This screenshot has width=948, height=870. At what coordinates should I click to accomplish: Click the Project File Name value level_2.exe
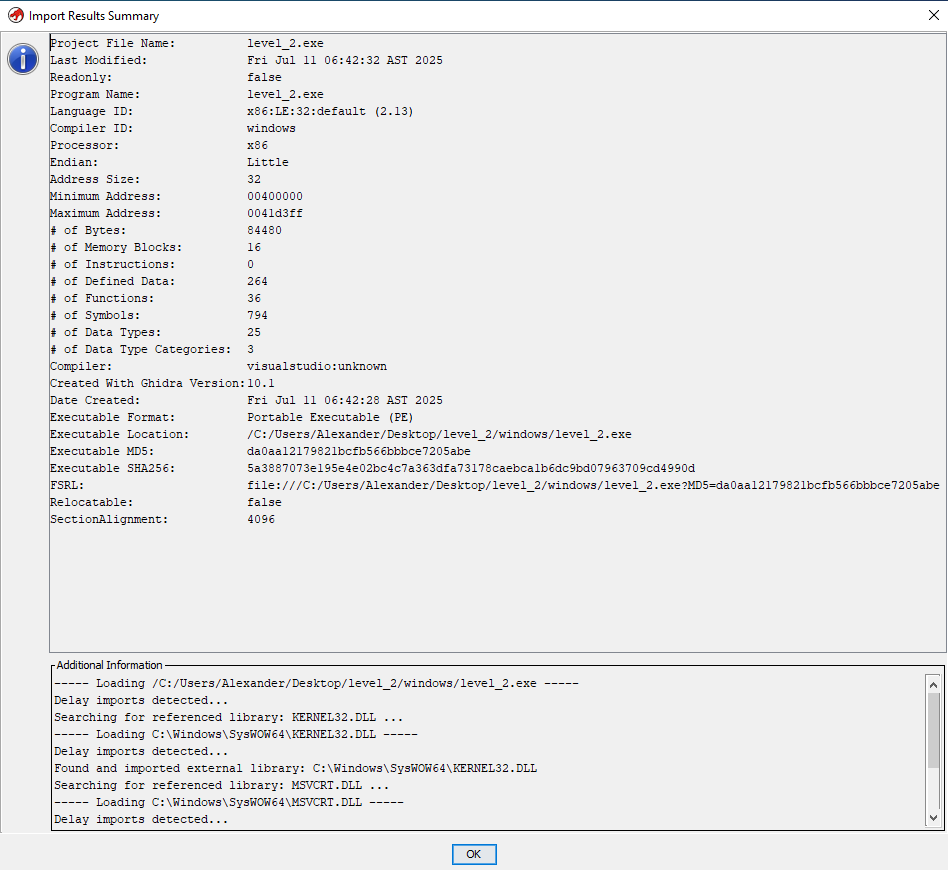coord(285,43)
